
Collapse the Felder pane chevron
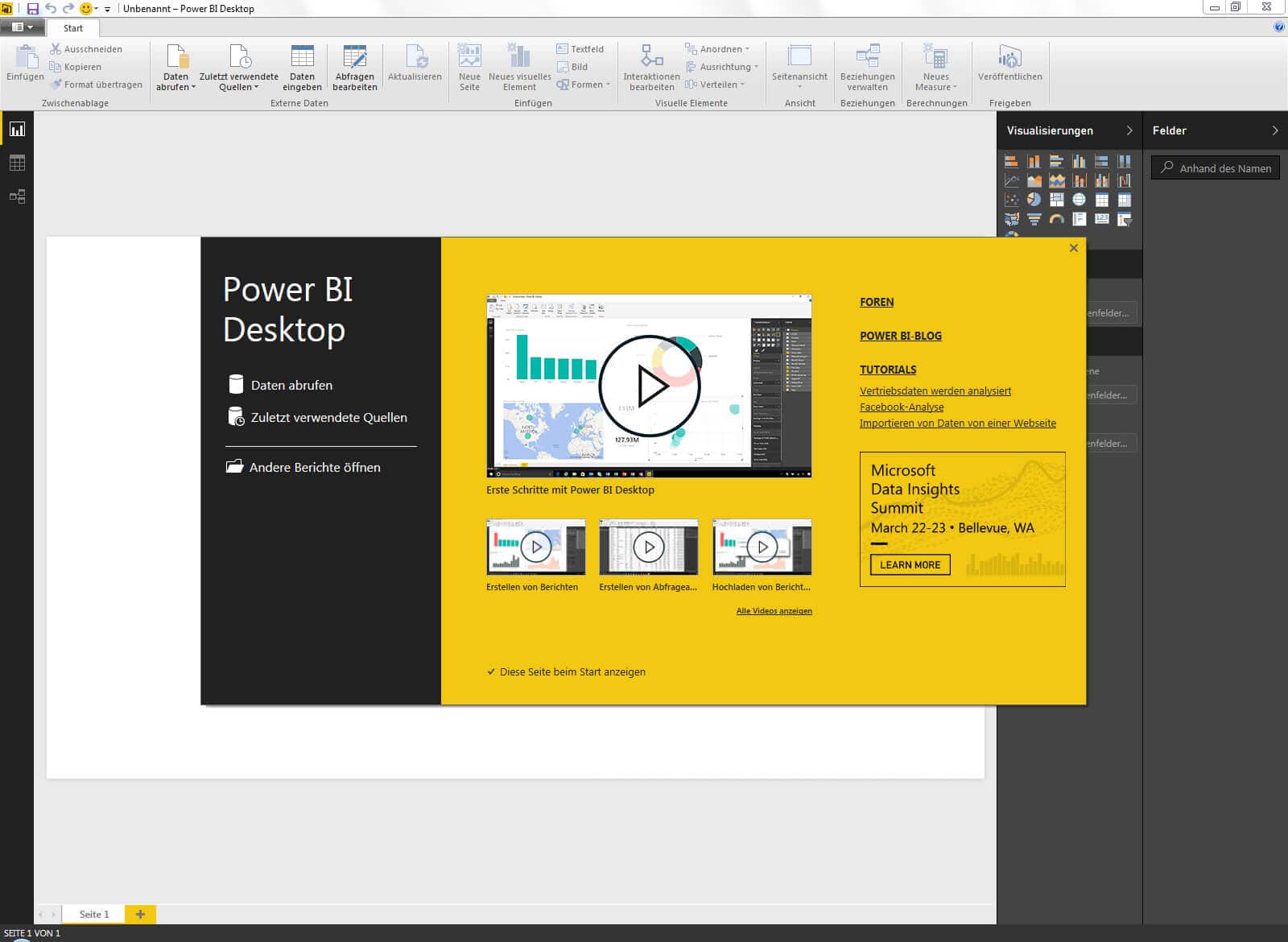(x=1275, y=130)
